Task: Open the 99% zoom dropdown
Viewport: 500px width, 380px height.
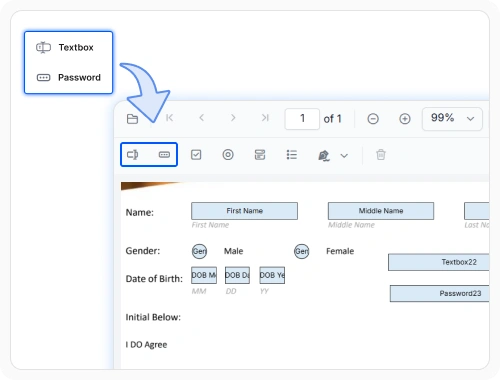Action: coord(452,119)
